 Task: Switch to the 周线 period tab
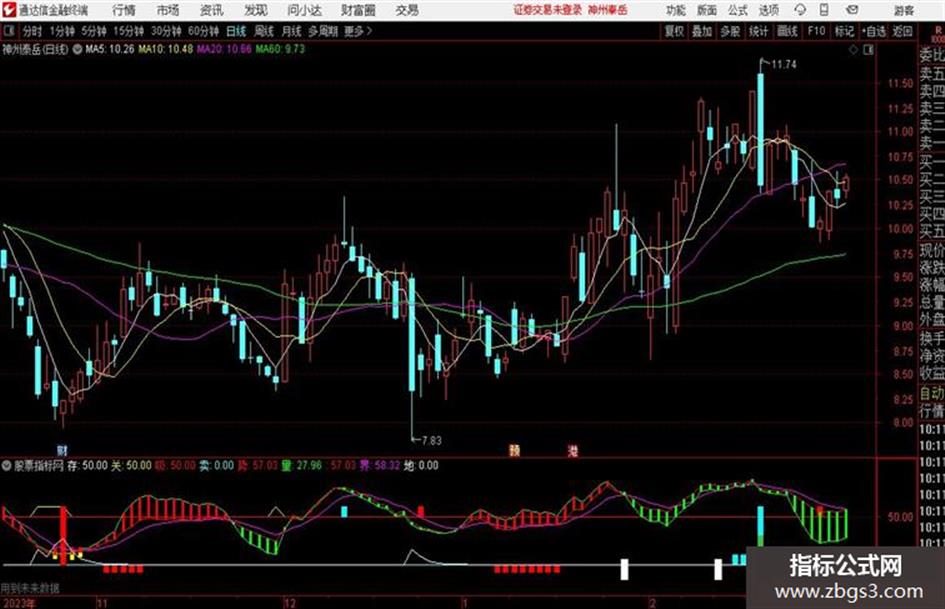264,31
